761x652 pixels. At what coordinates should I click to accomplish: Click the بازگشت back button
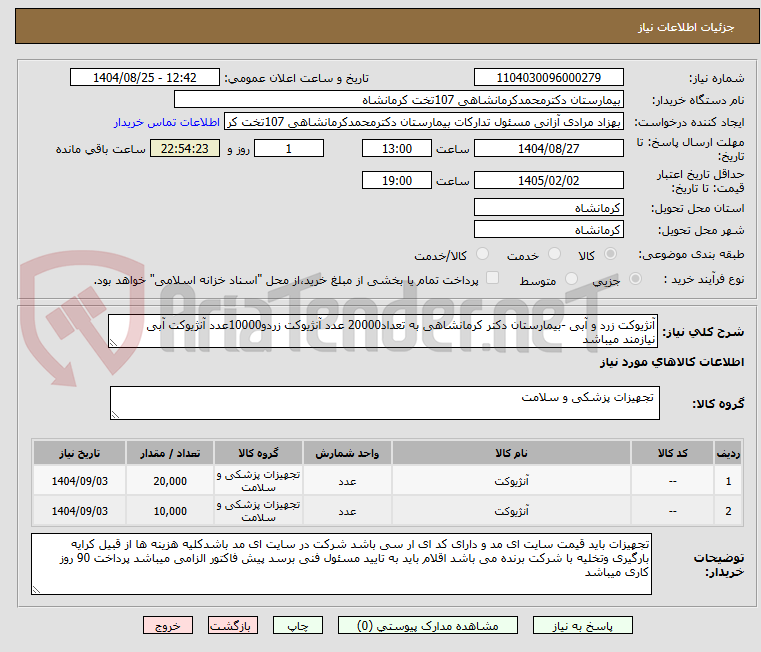[x=232, y=625]
